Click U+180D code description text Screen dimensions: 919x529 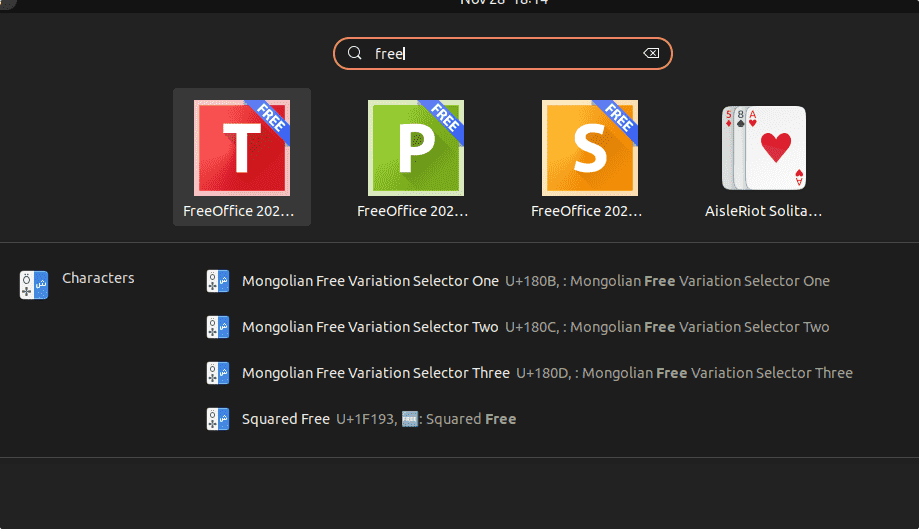pyautogui.click(x=685, y=373)
